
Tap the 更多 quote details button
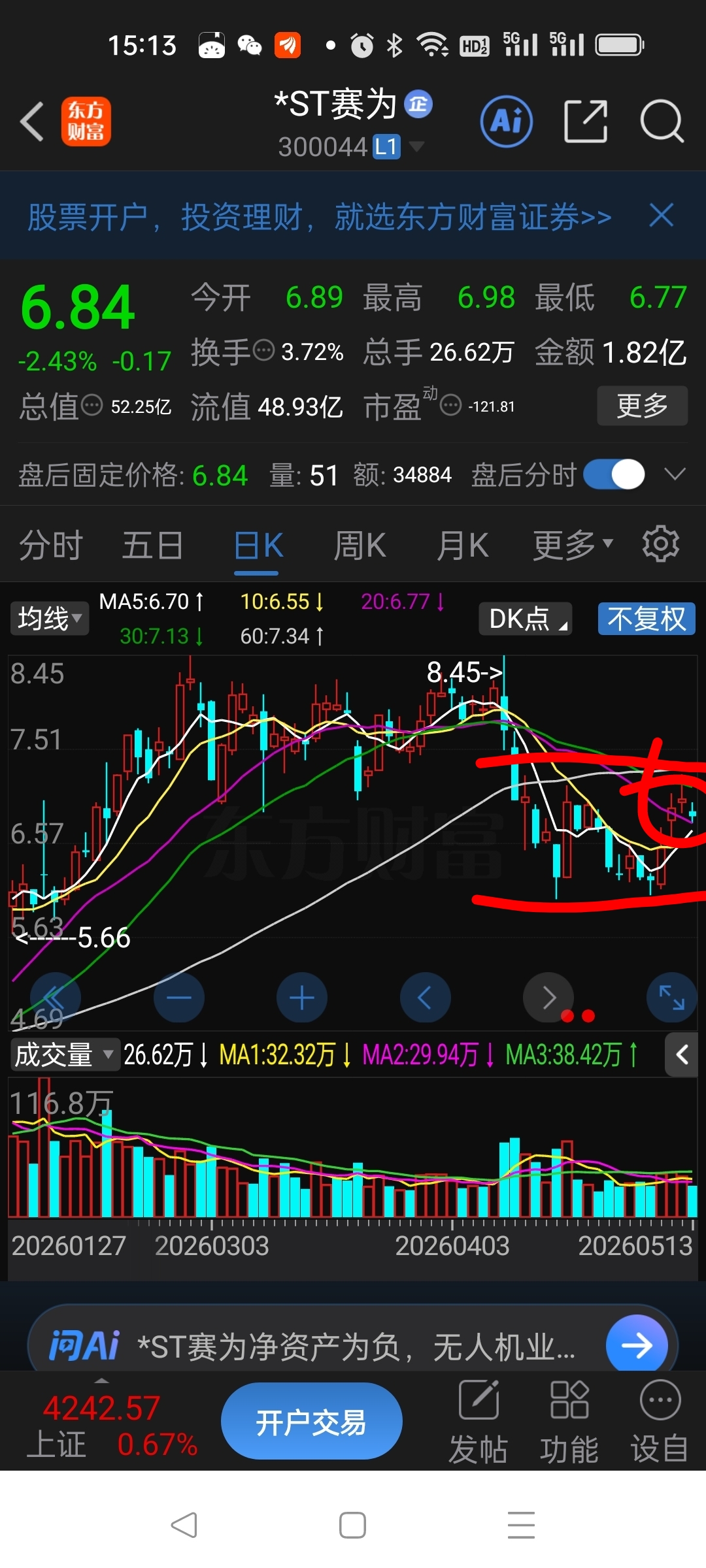point(643,406)
